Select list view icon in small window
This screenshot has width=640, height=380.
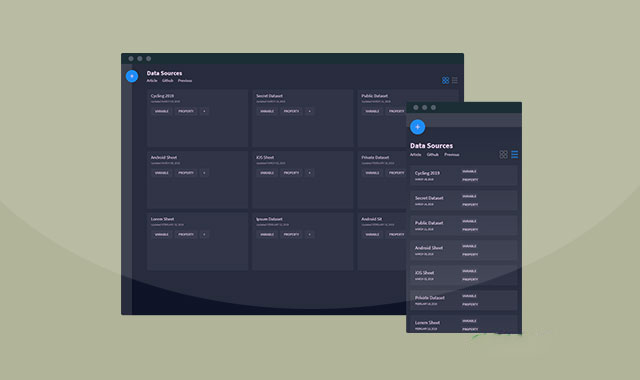click(x=514, y=154)
